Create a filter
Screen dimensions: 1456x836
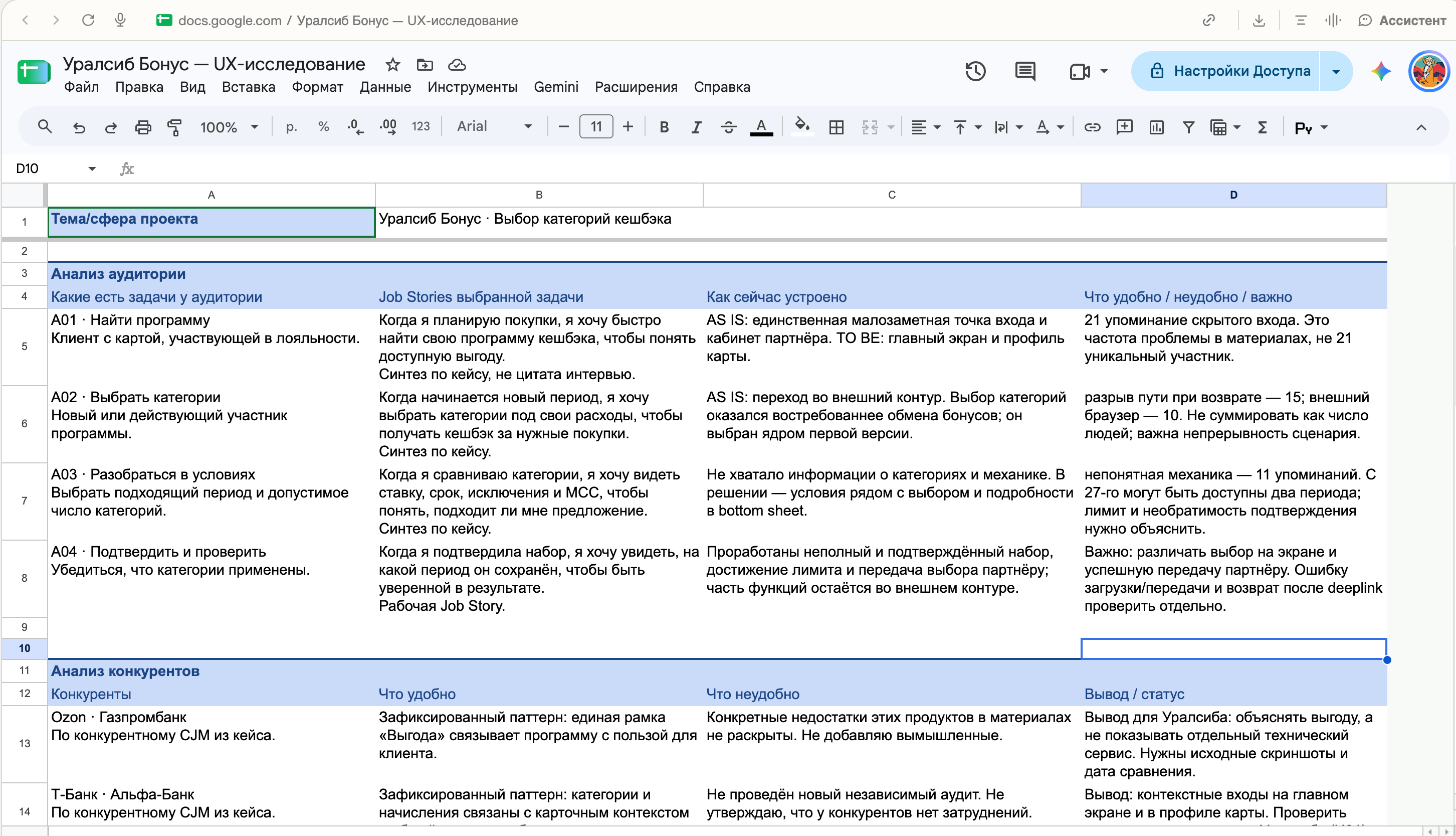pyautogui.click(x=1189, y=127)
